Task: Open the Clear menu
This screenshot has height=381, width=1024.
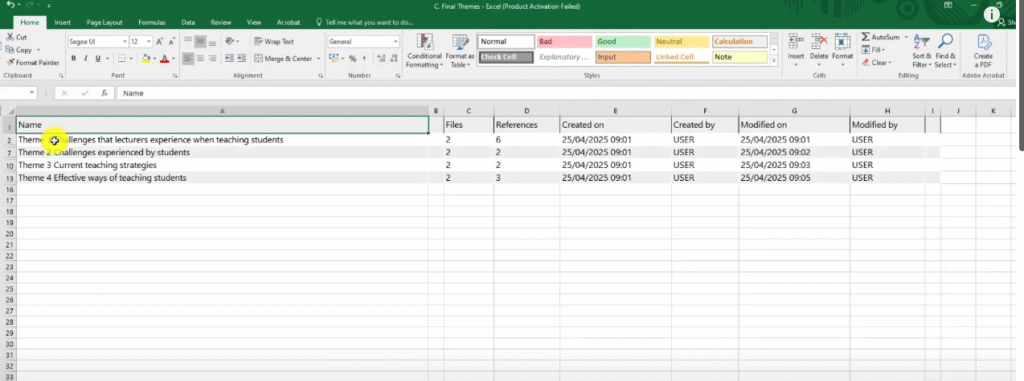Action: [876, 63]
